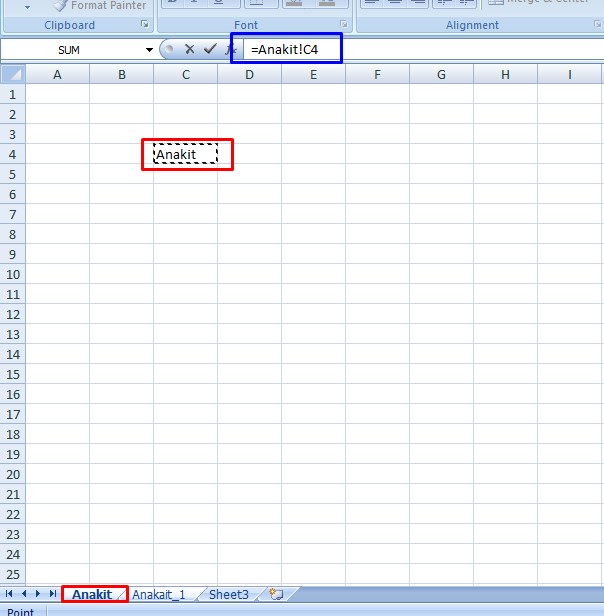The height and width of the screenshot is (616, 604).
Task: Select row 18 header
Action: 13,434
